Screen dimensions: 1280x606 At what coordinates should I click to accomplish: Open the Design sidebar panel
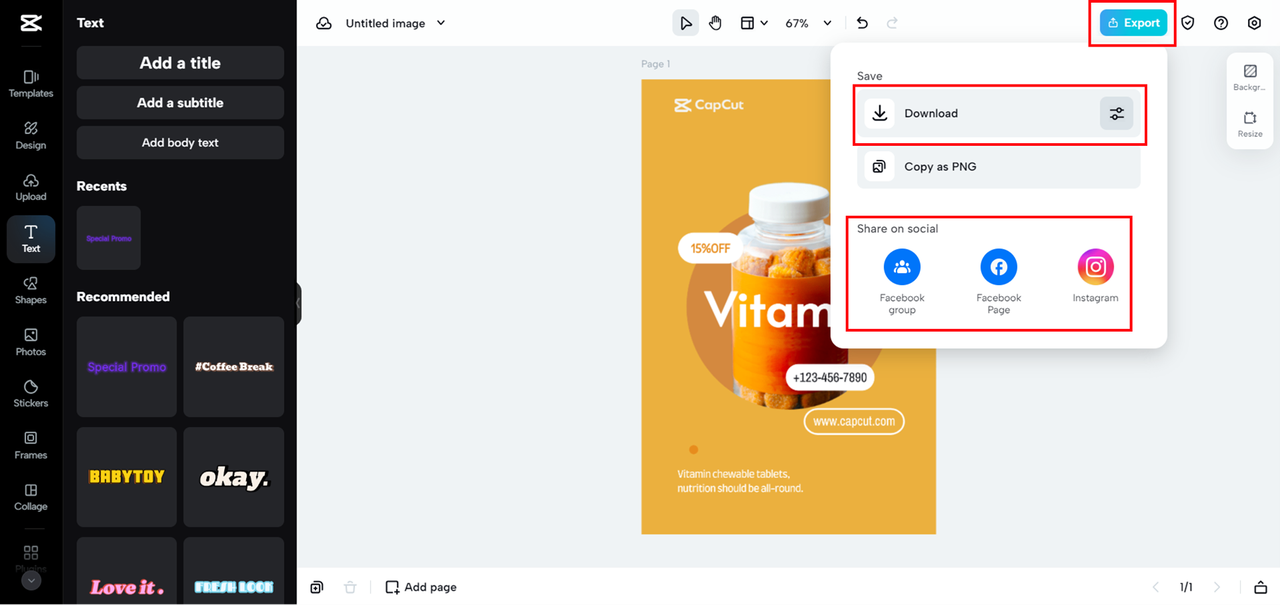click(31, 135)
